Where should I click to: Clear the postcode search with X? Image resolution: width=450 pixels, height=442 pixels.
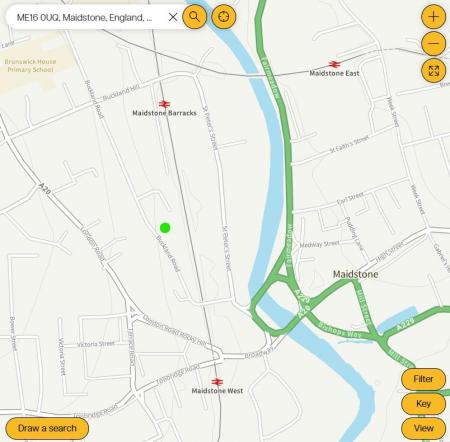pyautogui.click(x=173, y=17)
